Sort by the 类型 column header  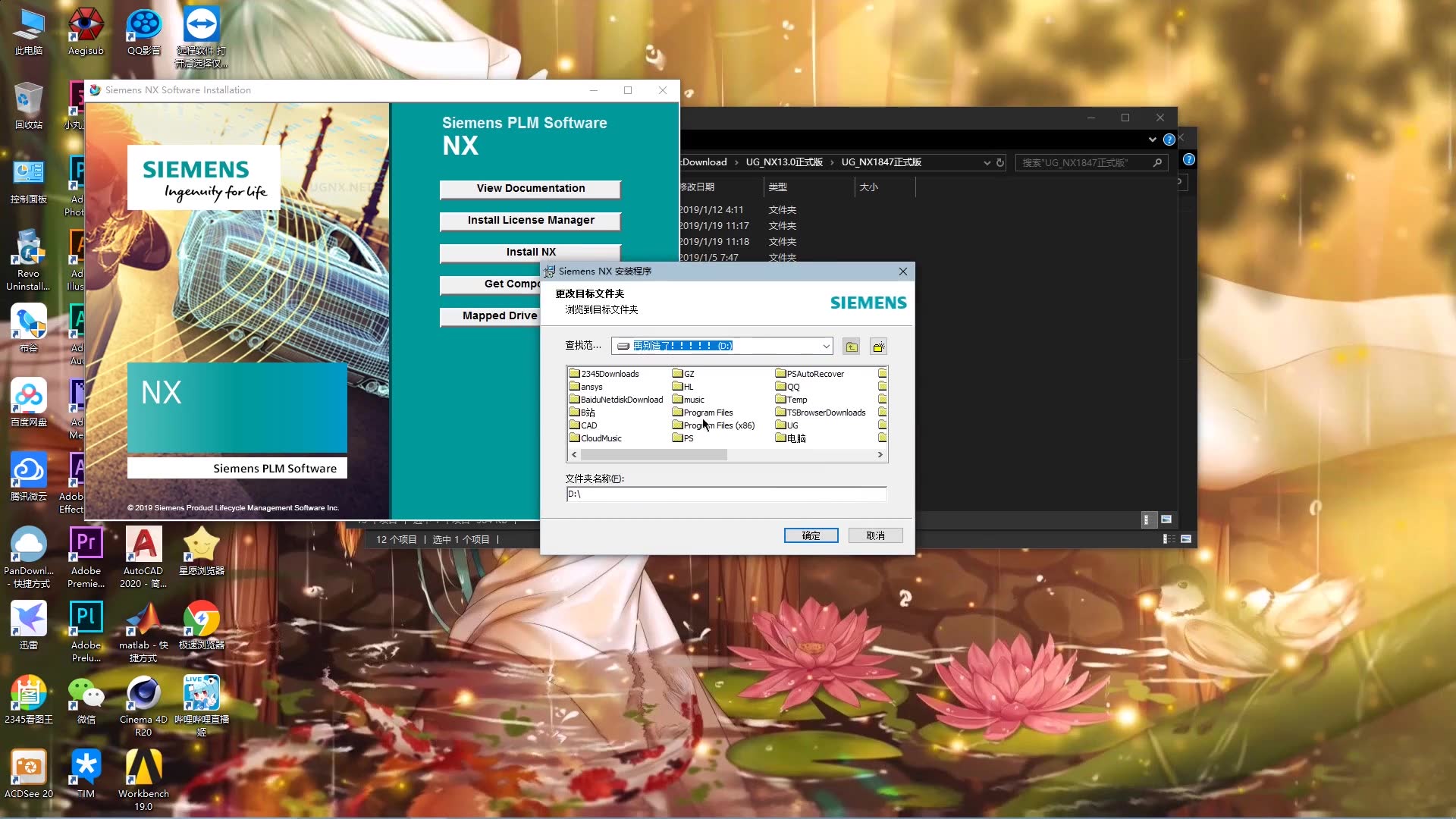(x=778, y=187)
